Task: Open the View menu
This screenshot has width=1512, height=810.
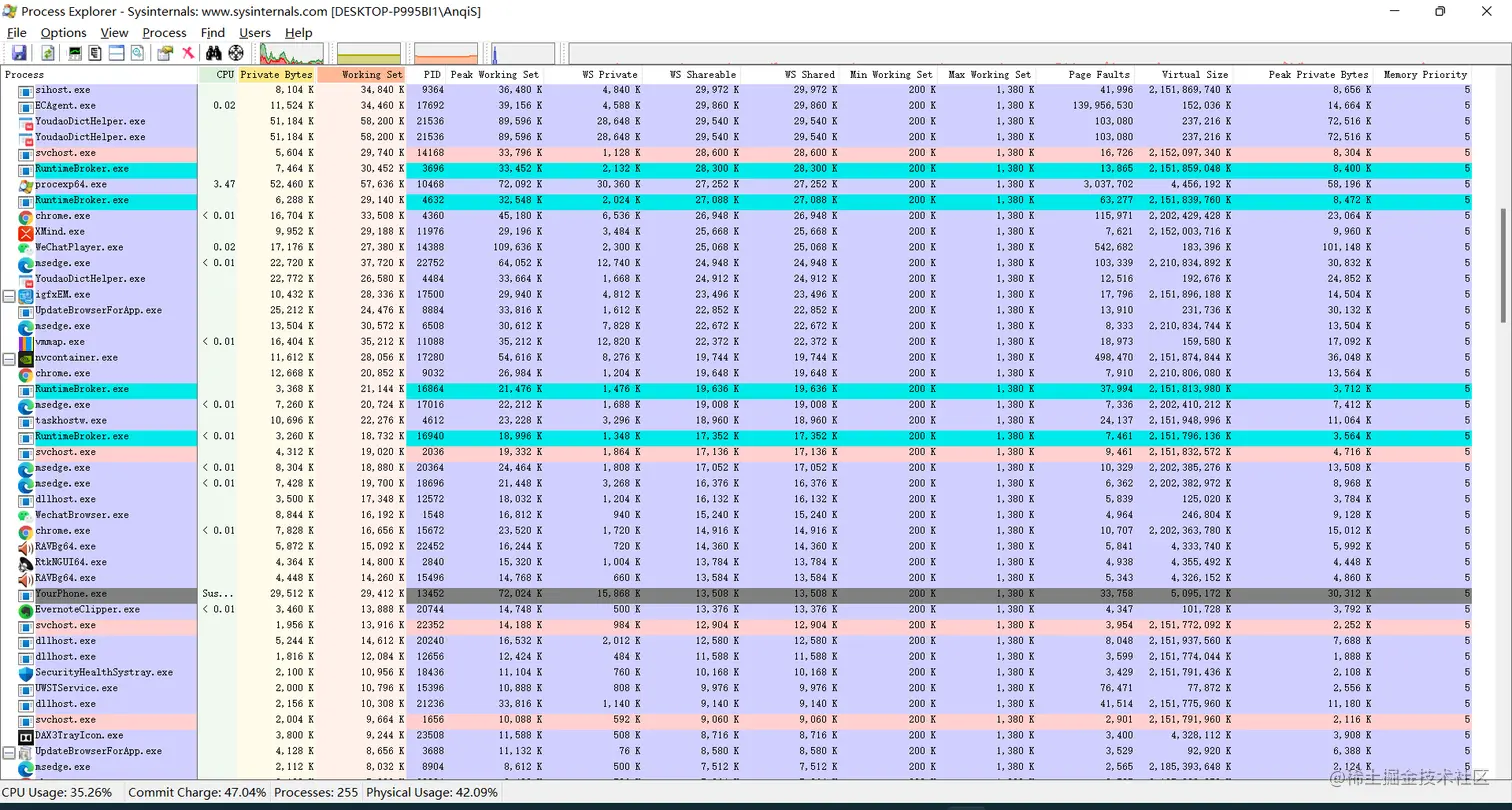Action: [x=114, y=32]
